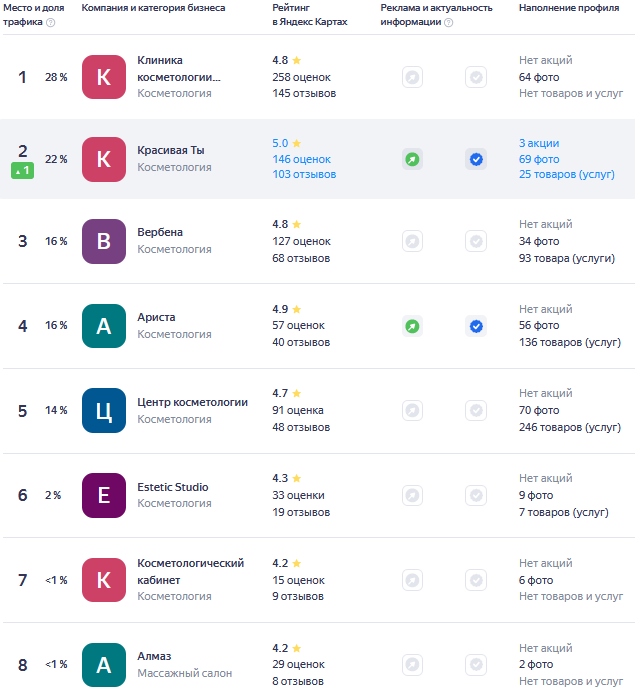Image resolution: width=635 pixels, height=700 pixels.
Task: Select the company name 'Косметологический кабинет'
Action: (191, 572)
